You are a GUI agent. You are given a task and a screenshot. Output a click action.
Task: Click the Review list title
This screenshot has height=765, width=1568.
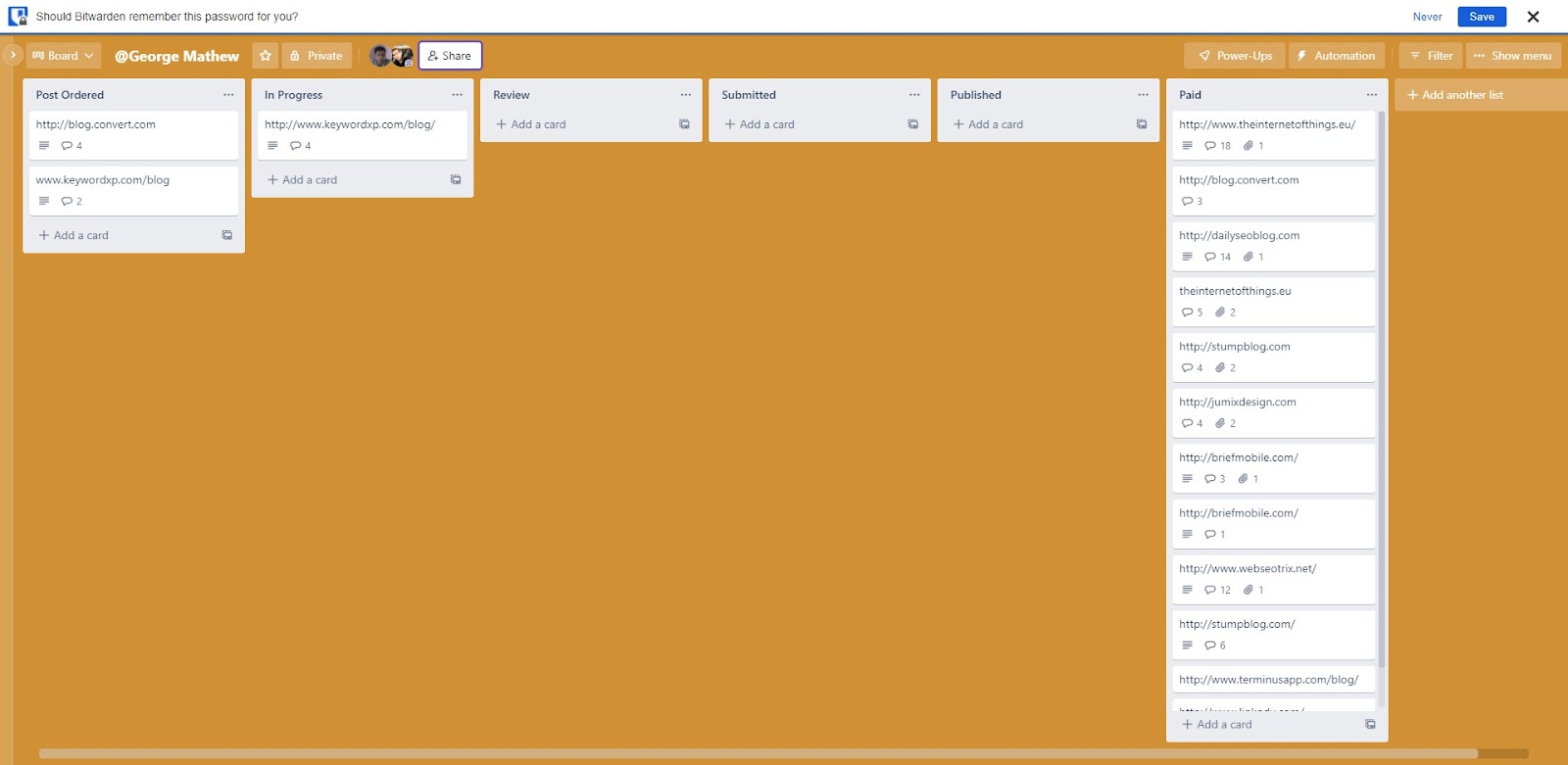tap(511, 95)
